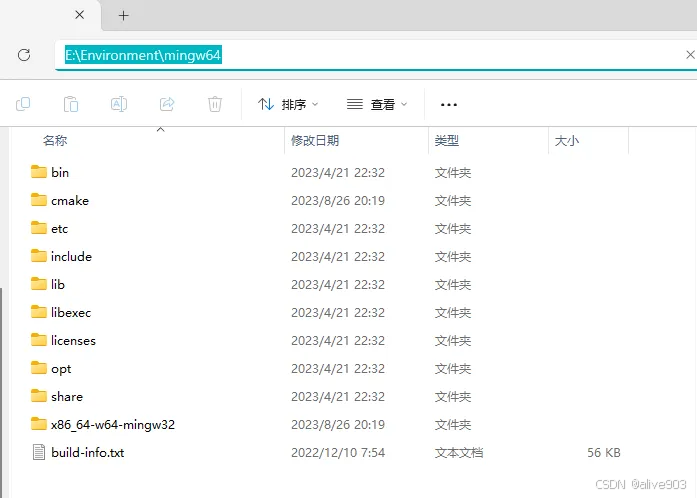This screenshot has height=498, width=697.
Task: Select the share folder icon
Action: point(39,396)
